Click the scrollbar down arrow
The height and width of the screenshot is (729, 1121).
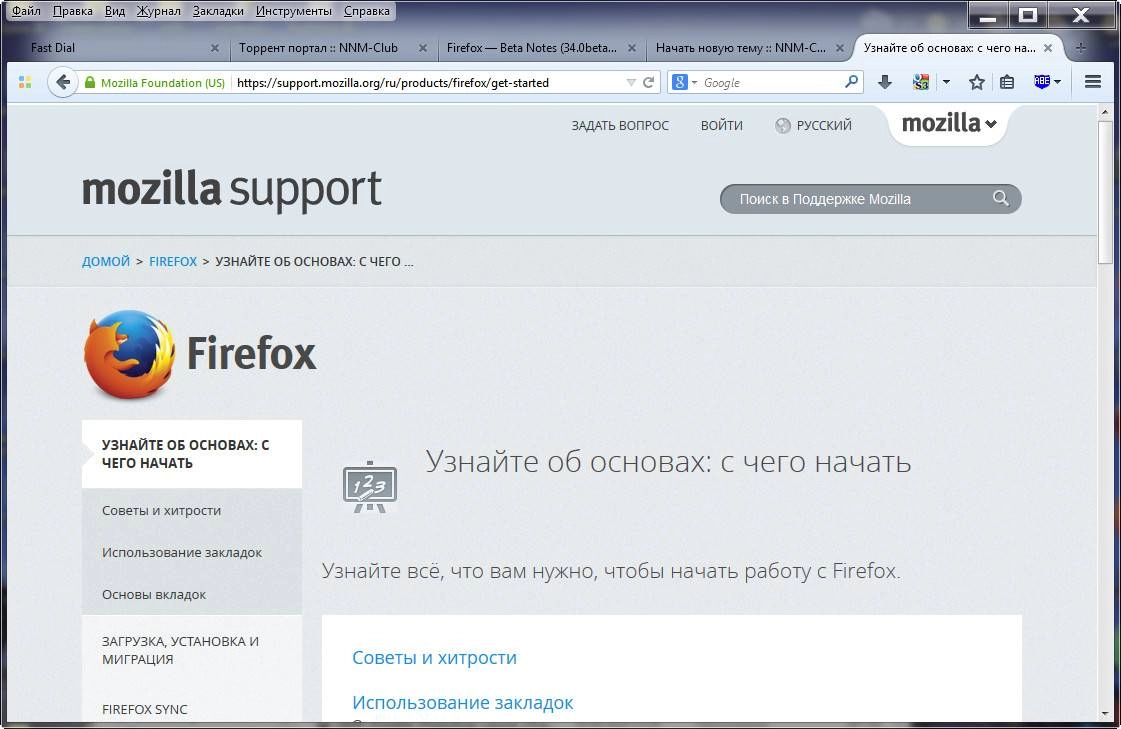(1105, 714)
